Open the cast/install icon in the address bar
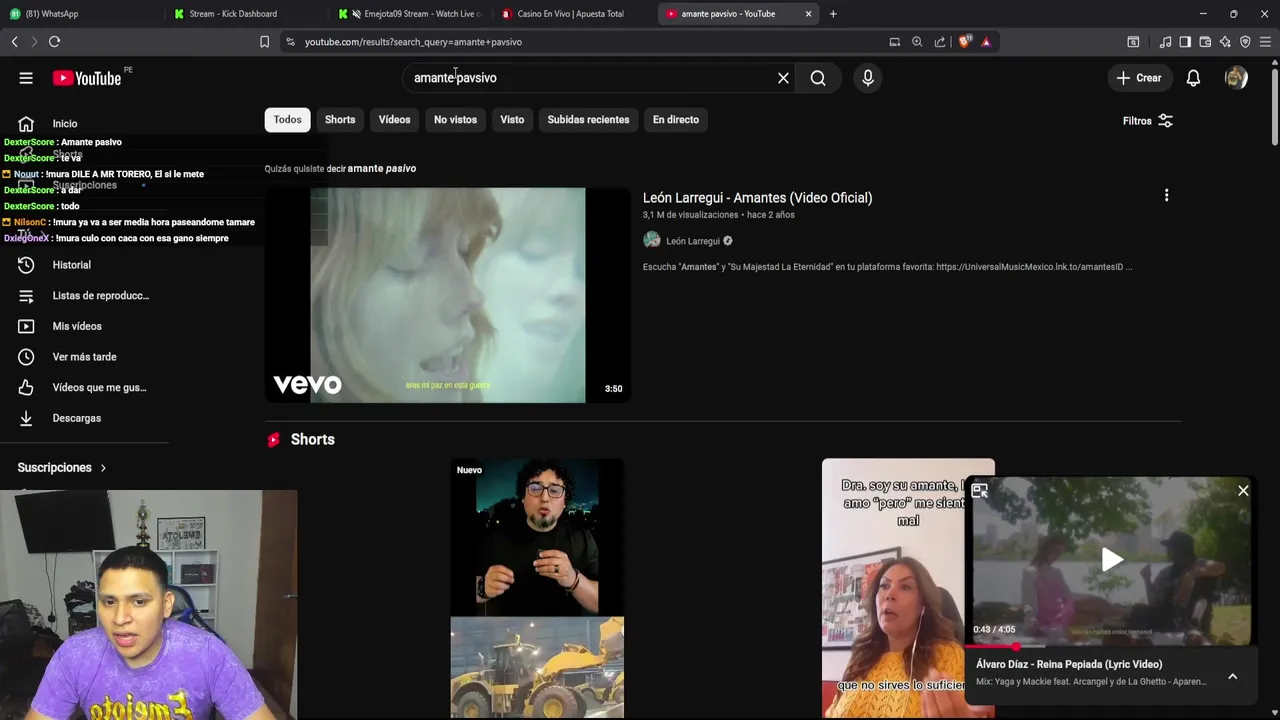Screen dimensions: 1280x720 [895, 42]
